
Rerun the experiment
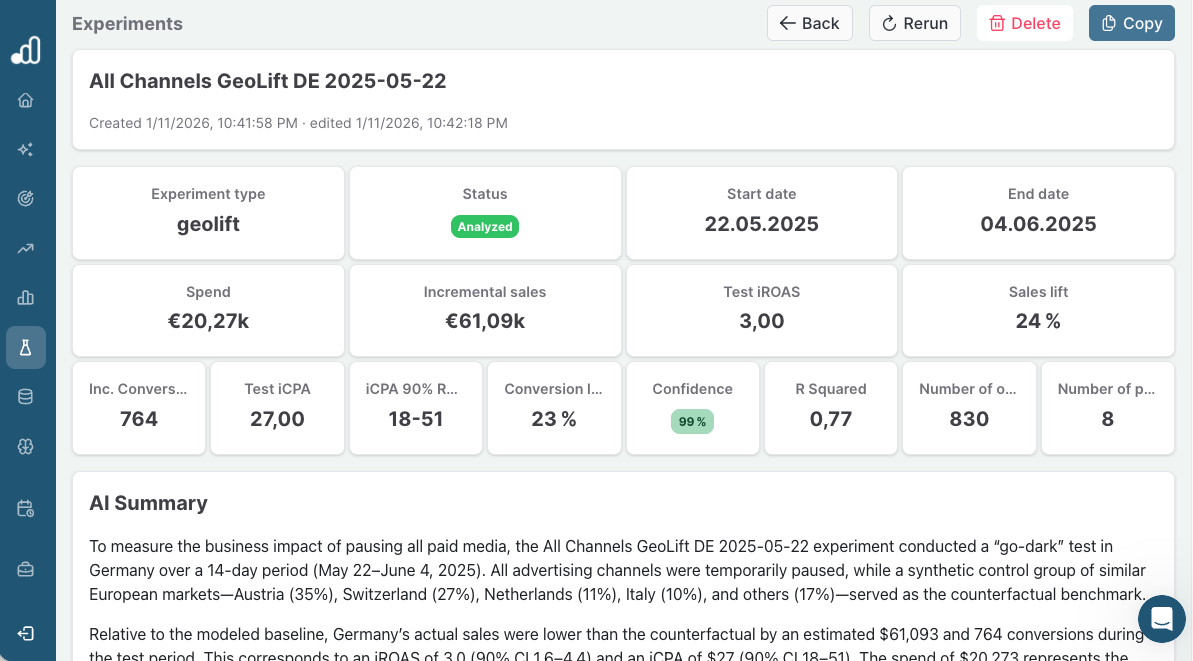[x=914, y=23]
